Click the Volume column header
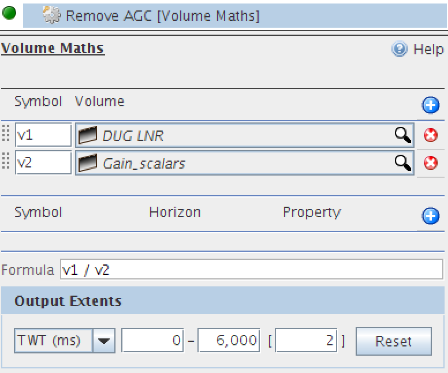This screenshot has height=373, width=448. pyautogui.click(x=99, y=101)
